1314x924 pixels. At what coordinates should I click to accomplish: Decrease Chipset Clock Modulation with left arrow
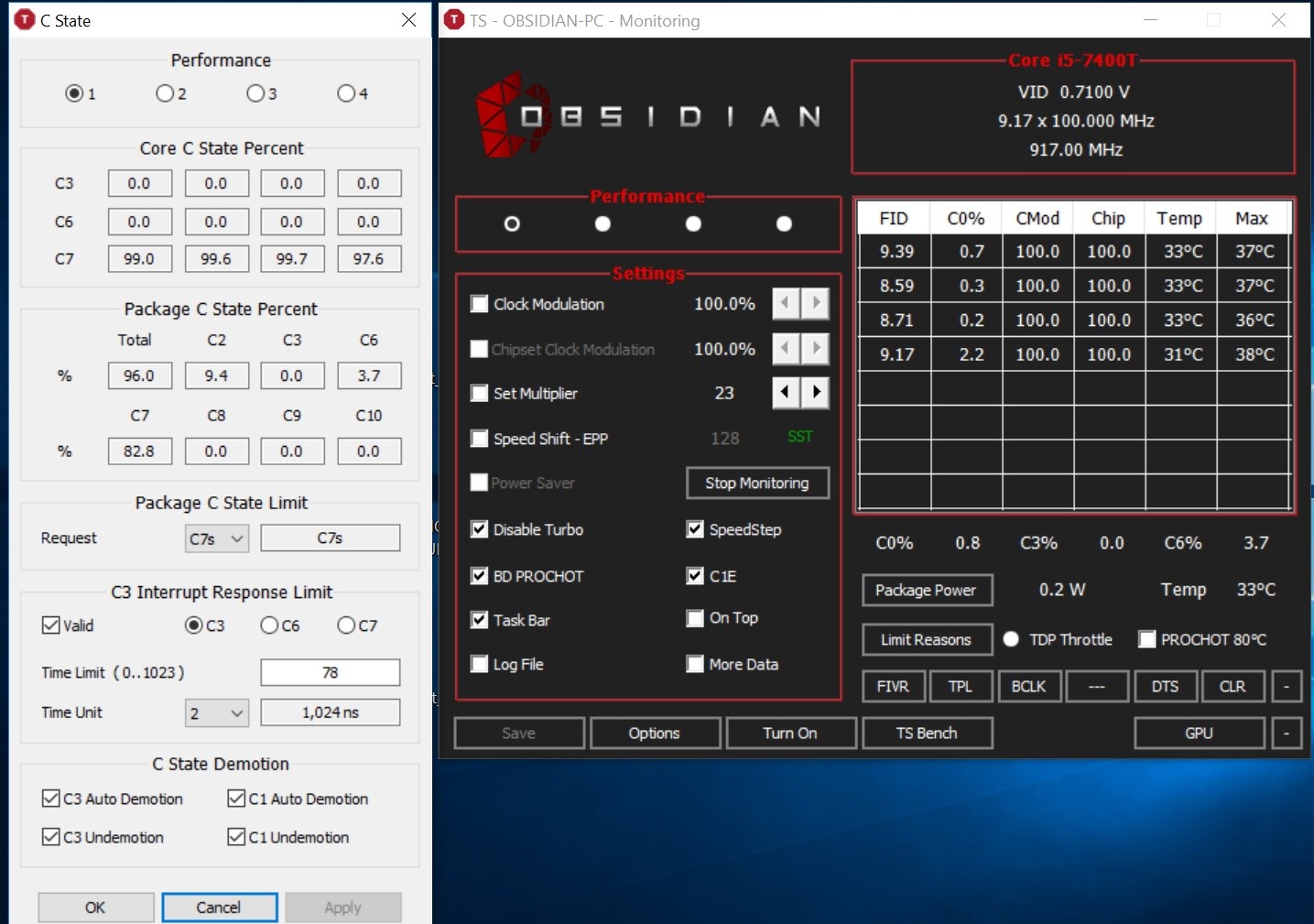(x=786, y=348)
